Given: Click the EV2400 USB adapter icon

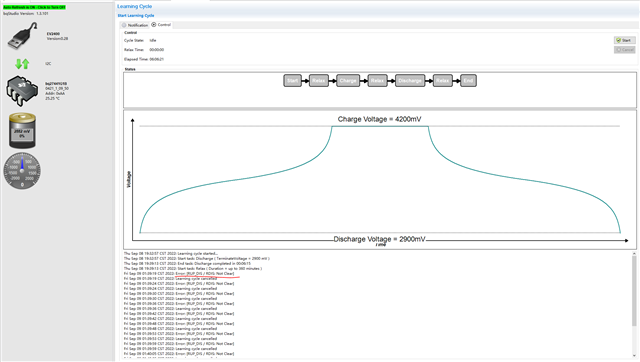Looking at the screenshot, I should pyautogui.click(x=22, y=36).
